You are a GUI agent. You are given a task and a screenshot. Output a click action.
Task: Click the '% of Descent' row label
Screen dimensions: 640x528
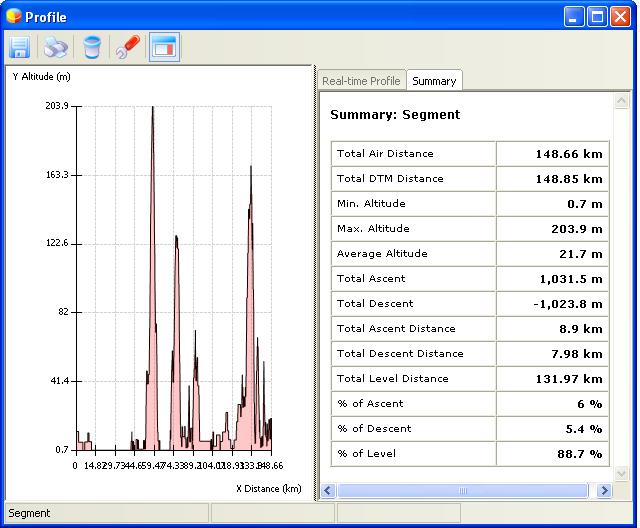(x=374, y=428)
